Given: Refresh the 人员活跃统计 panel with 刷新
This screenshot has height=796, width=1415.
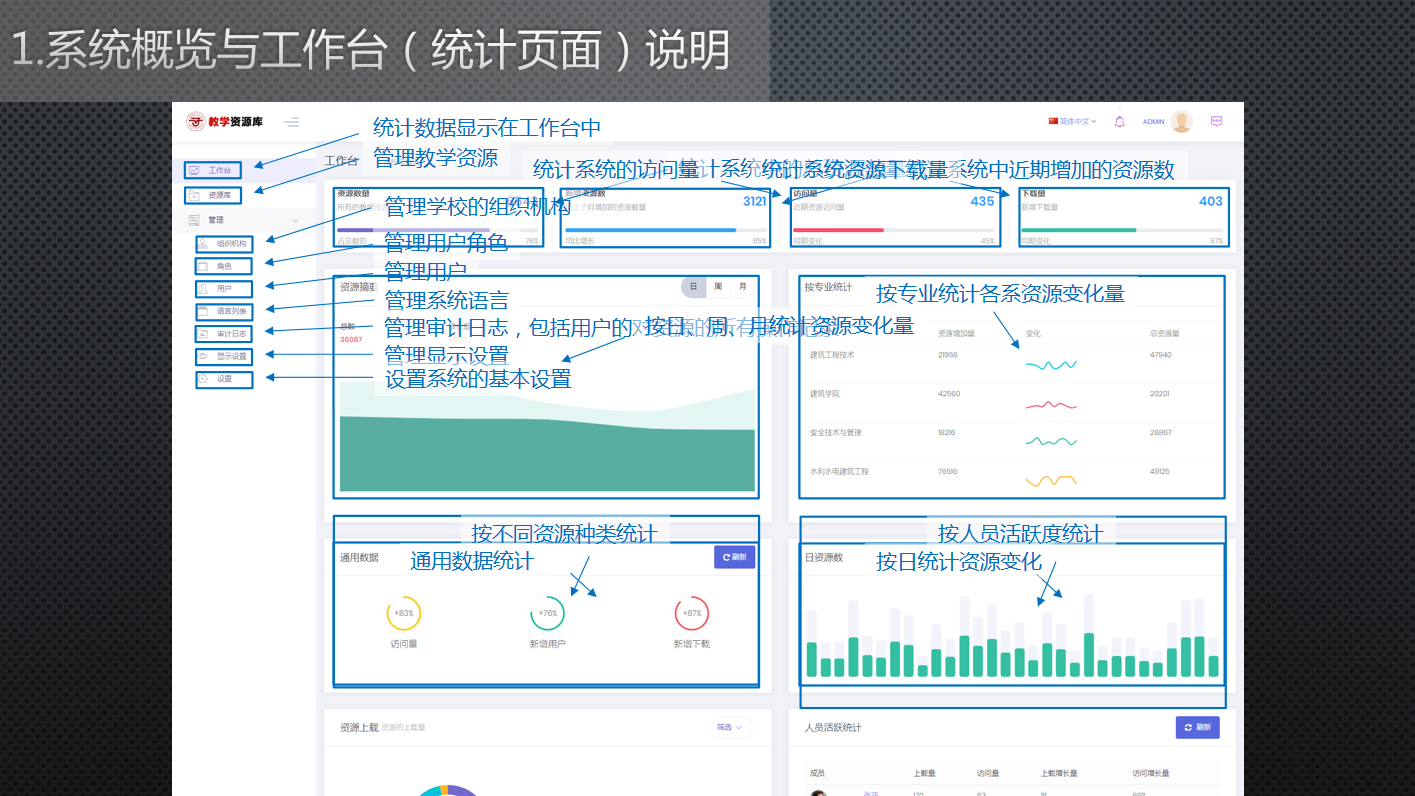Looking at the screenshot, I should 1197,728.
